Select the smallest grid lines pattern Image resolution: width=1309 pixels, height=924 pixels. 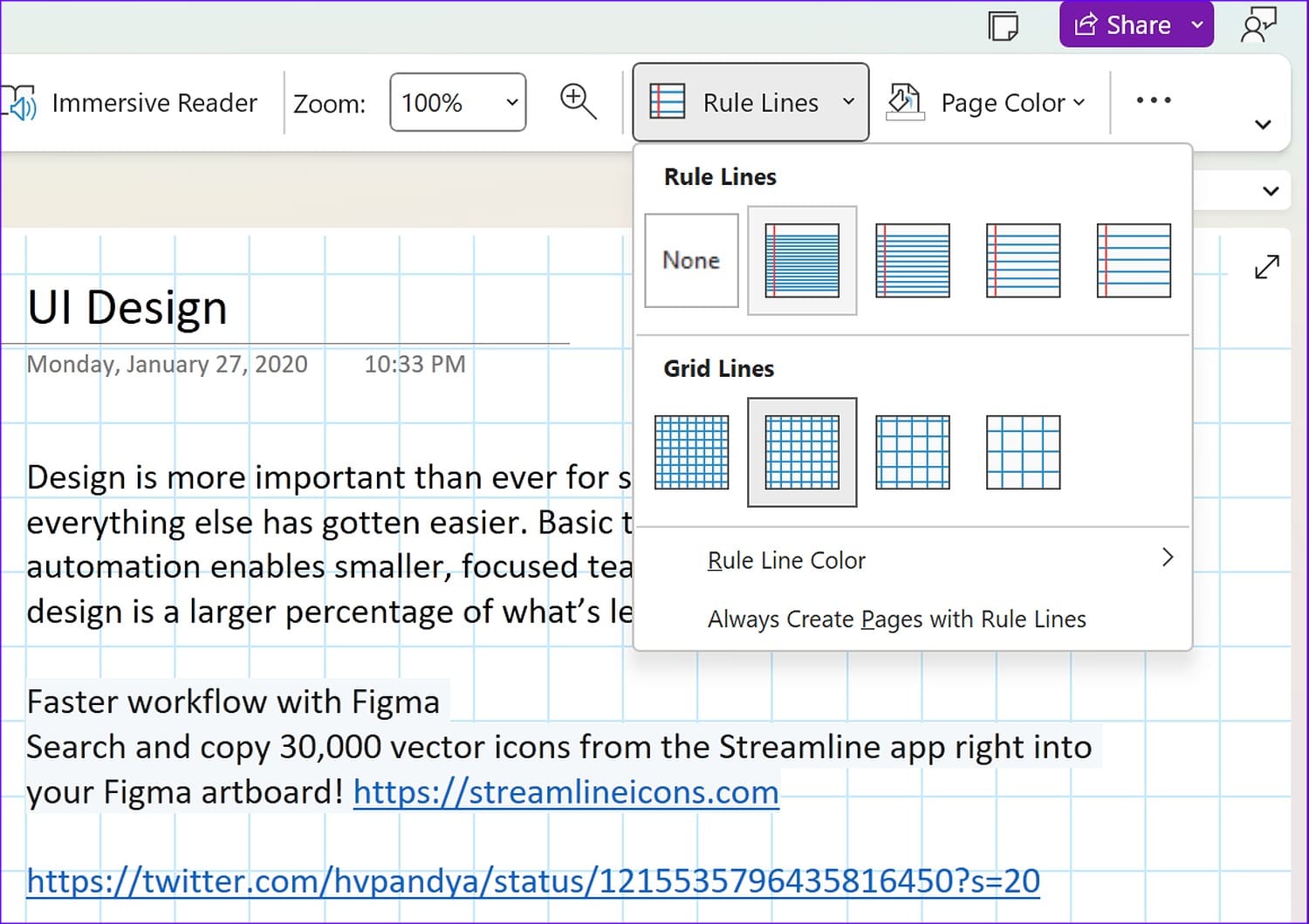tap(691, 452)
